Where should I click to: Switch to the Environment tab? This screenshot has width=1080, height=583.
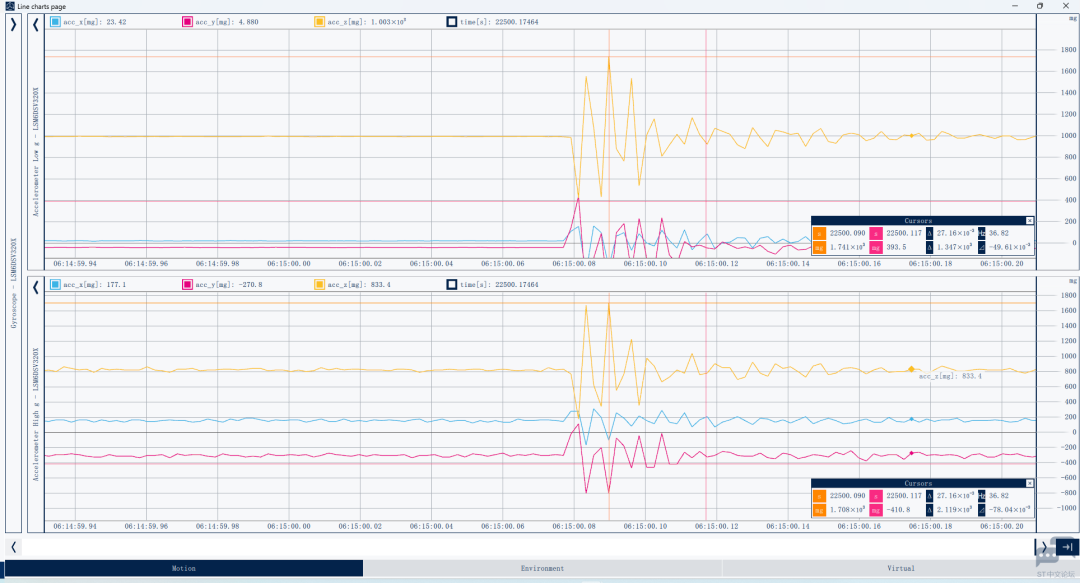542,569
